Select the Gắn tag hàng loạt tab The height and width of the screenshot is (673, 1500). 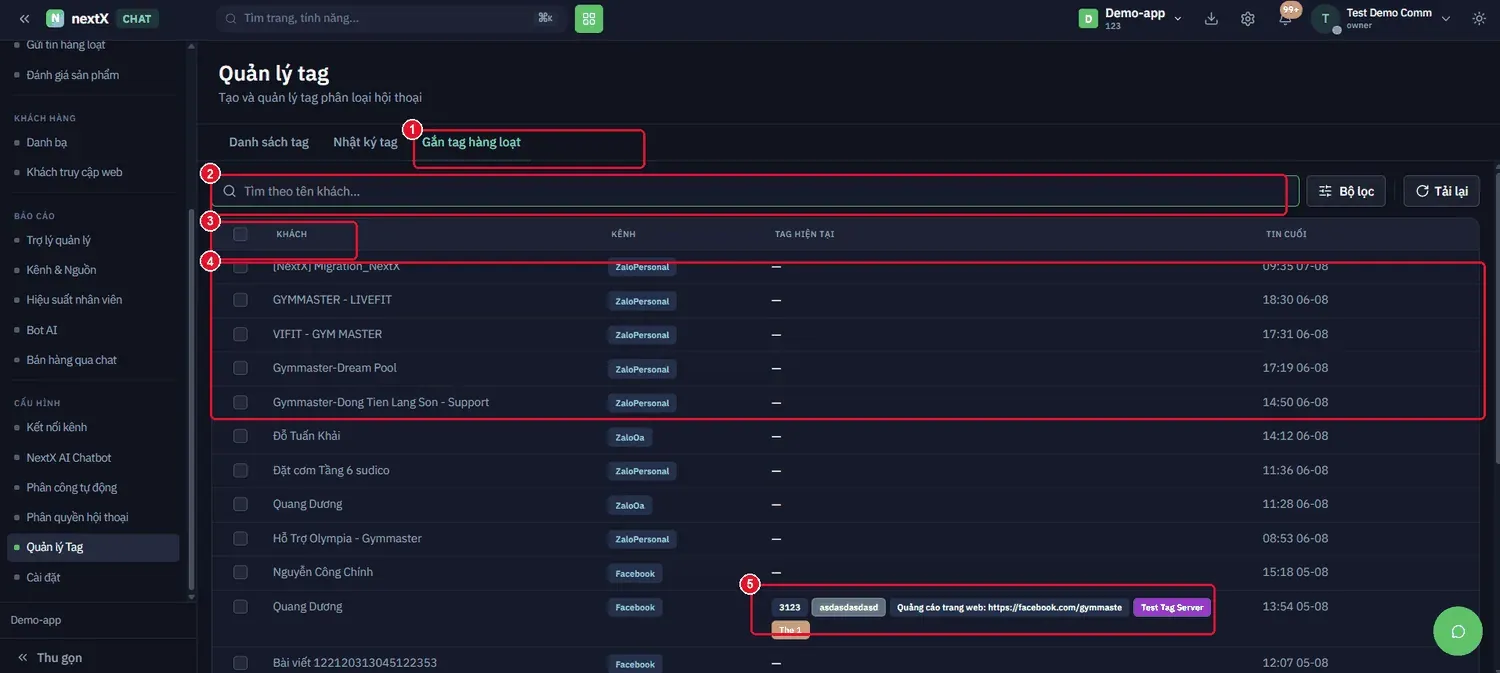(471, 142)
